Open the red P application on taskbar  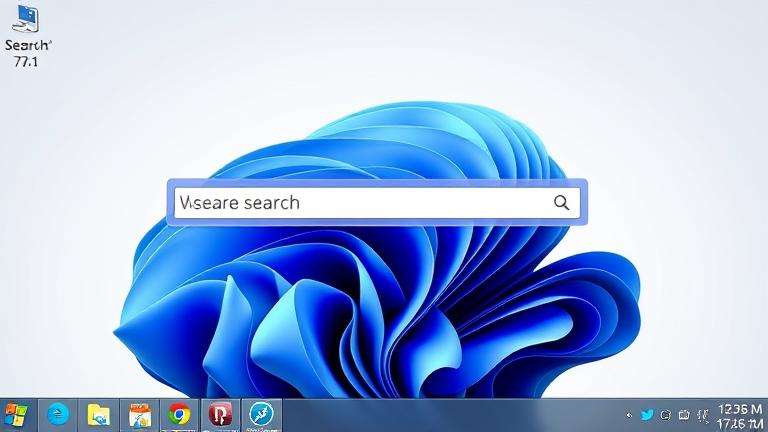click(220, 415)
